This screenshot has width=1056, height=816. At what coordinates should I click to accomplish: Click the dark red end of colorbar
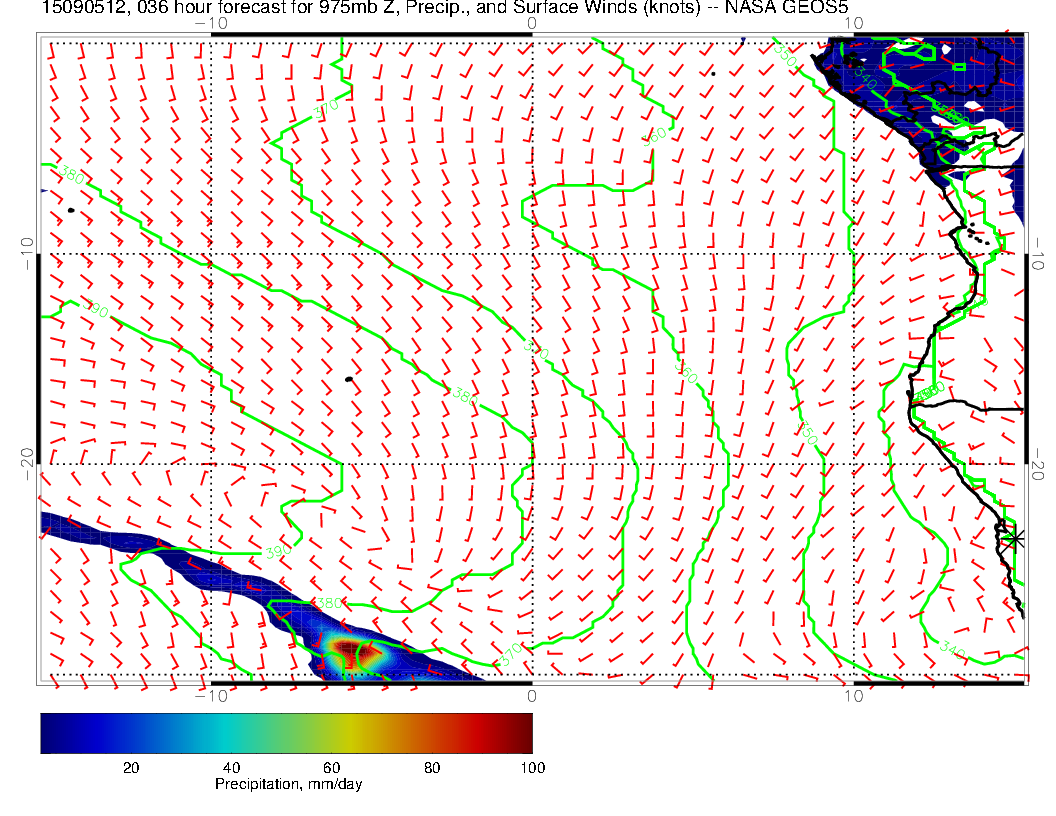(524, 733)
